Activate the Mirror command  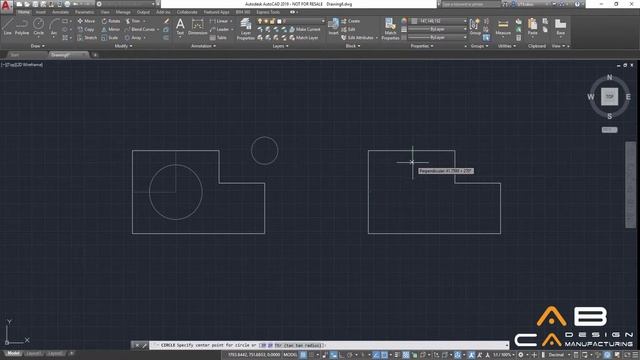click(111, 29)
